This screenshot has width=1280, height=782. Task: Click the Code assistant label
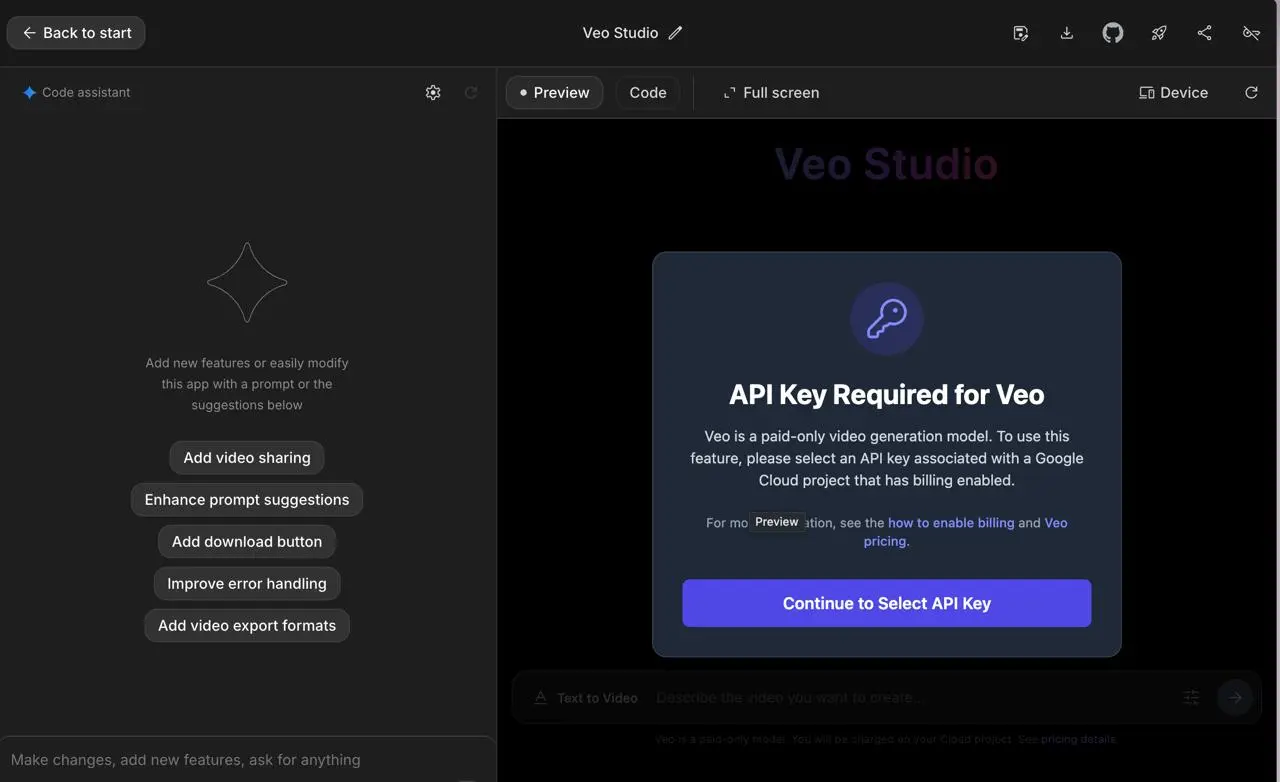click(x=86, y=92)
